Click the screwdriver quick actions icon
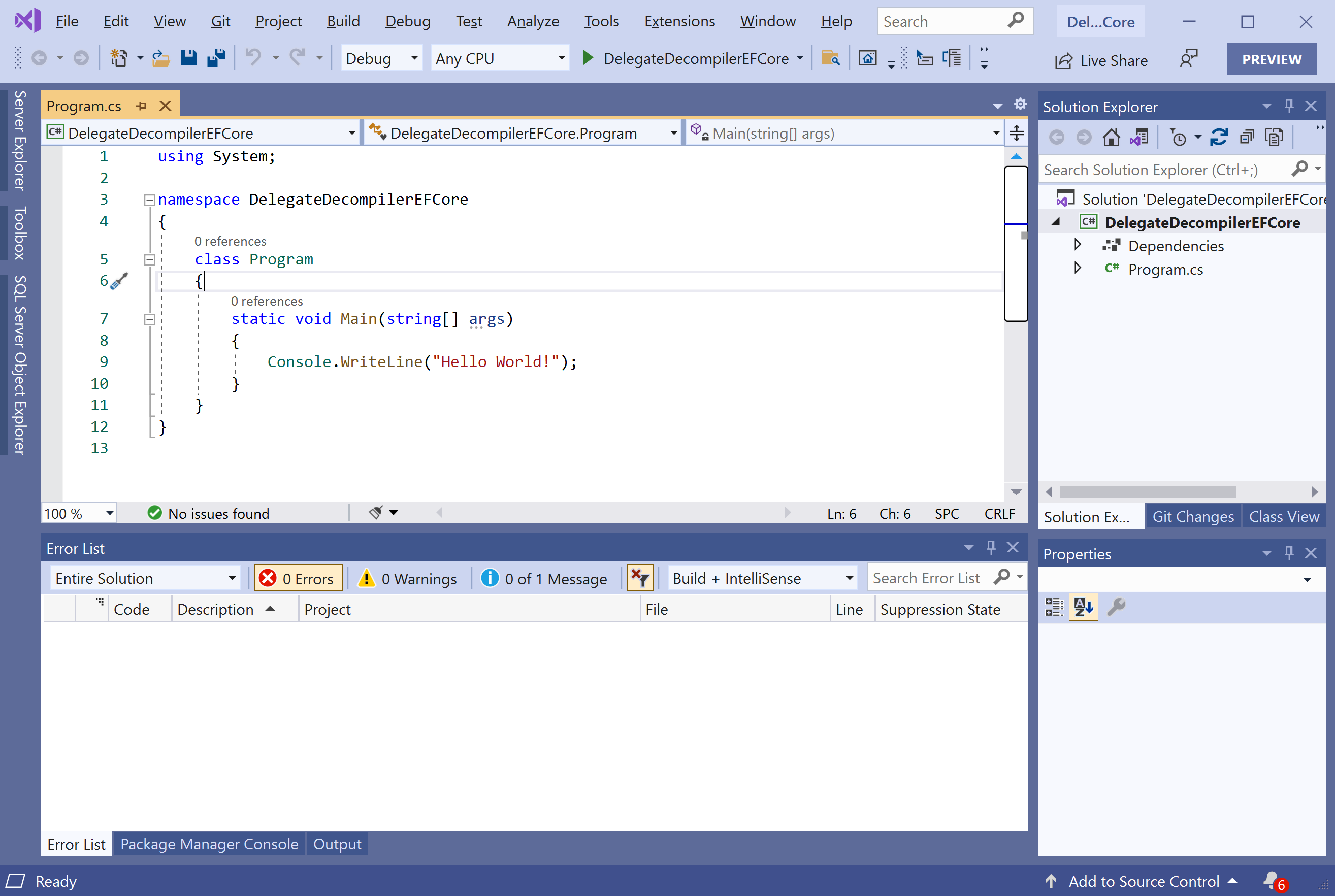 pyautogui.click(x=119, y=281)
